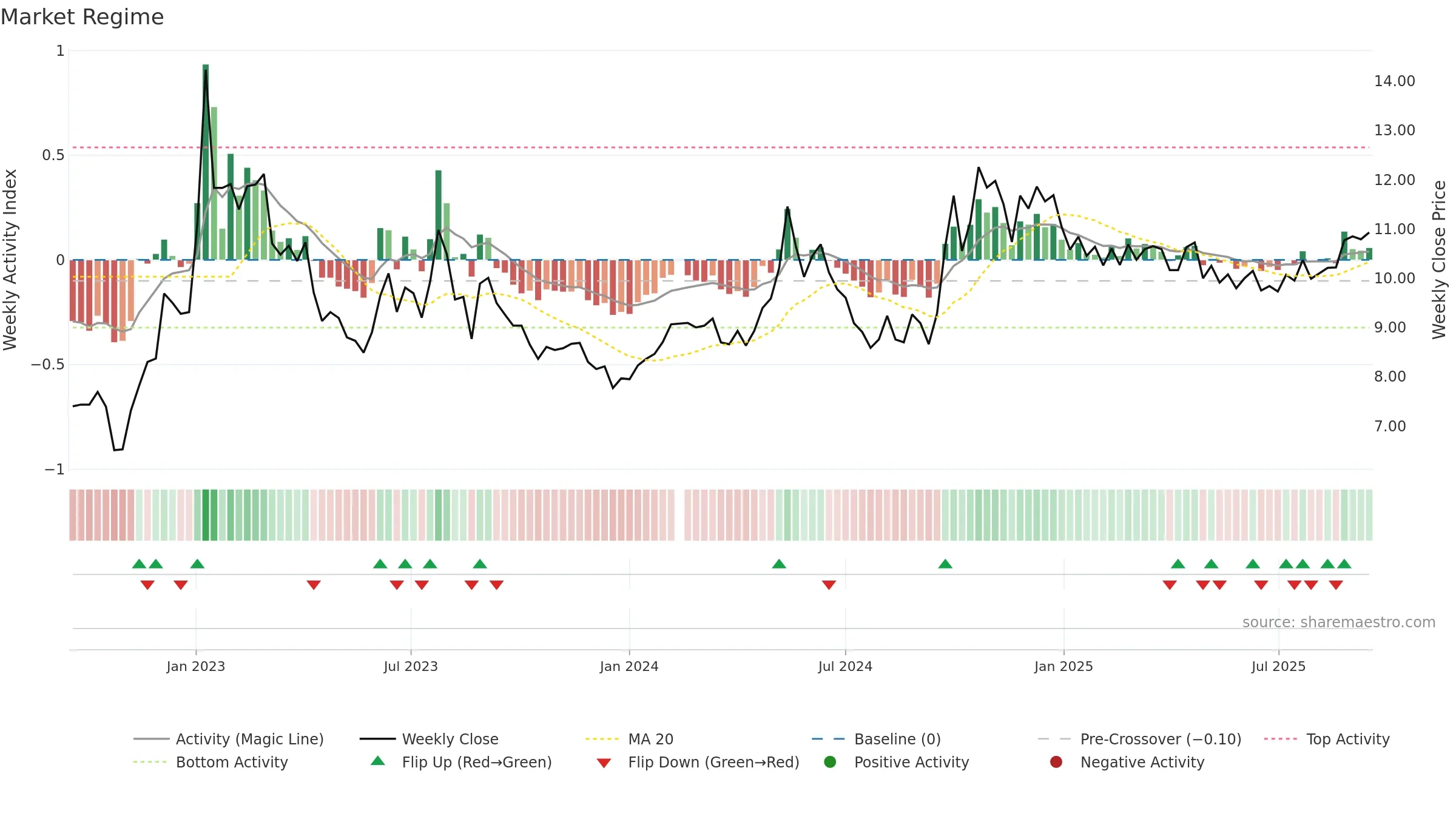Toggle the Pre-Crossover (−0.10) legend entry
Viewport: 1456px width, 819px height.
1139,739
